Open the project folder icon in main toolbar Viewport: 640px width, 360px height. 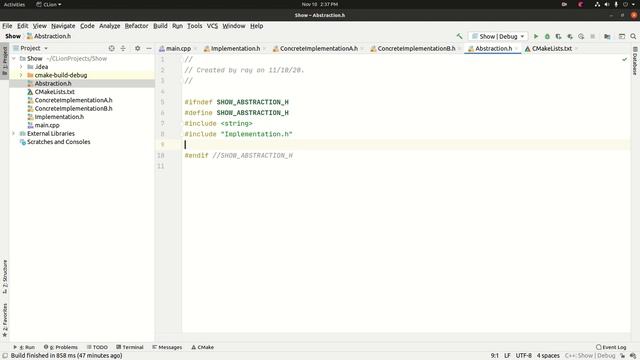(x=607, y=36)
